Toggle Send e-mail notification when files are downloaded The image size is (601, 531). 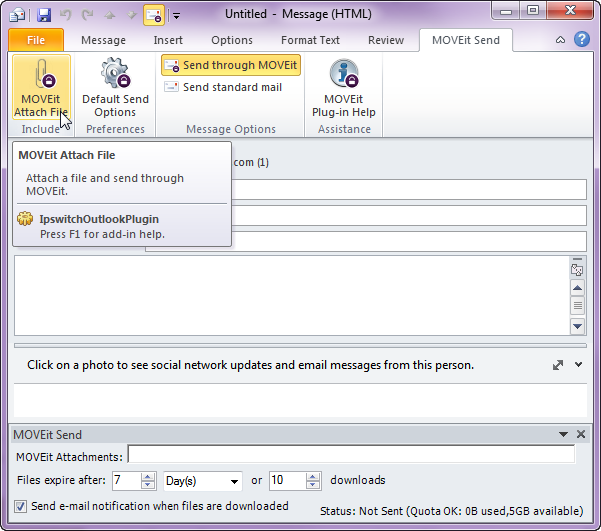(x=20, y=506)
